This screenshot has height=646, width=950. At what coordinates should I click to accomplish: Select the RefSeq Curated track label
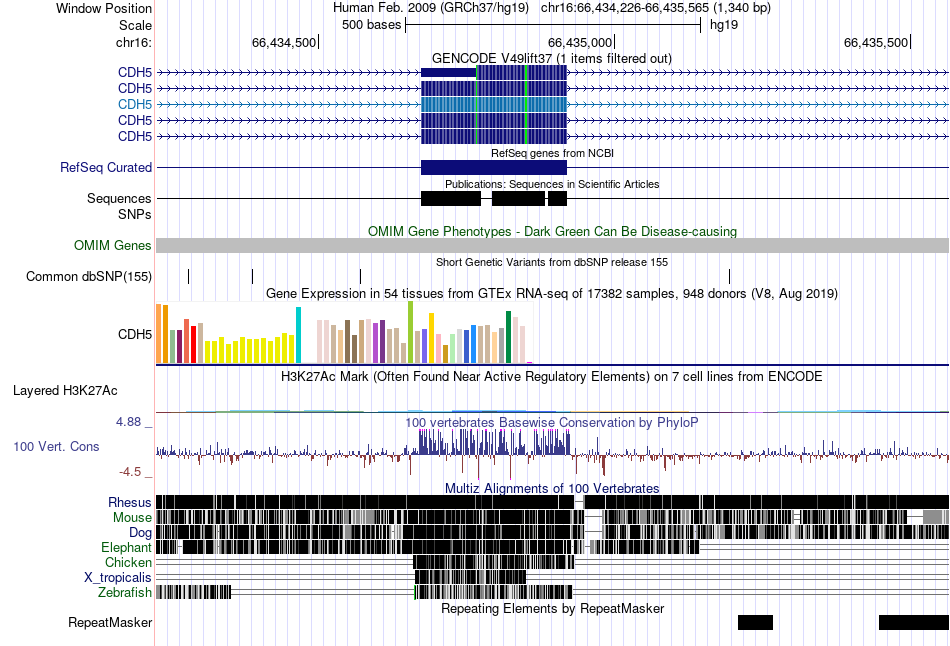tap(105, 167)
